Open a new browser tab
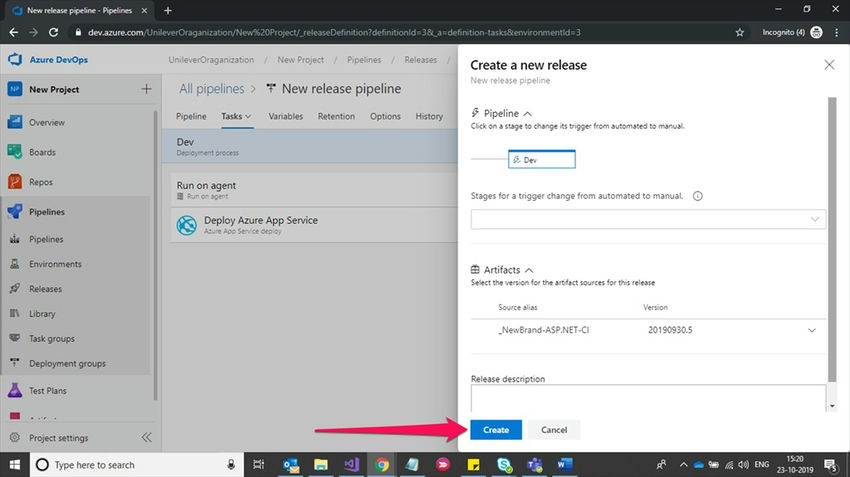Viewport: 850px width, 477px height. tap(168, 10)
